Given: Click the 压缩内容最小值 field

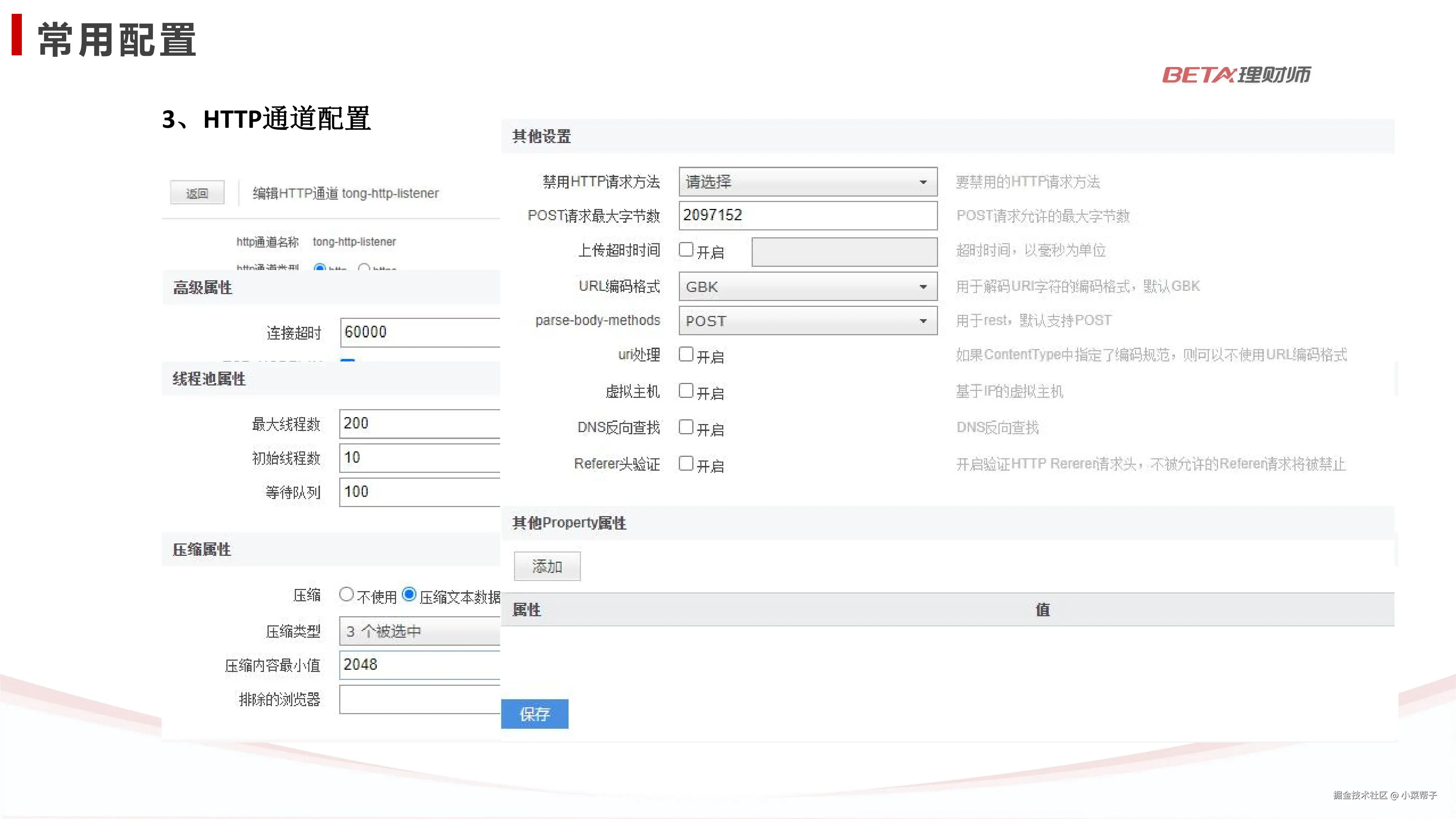Looking at the screenshot, I should click(419, 665).
